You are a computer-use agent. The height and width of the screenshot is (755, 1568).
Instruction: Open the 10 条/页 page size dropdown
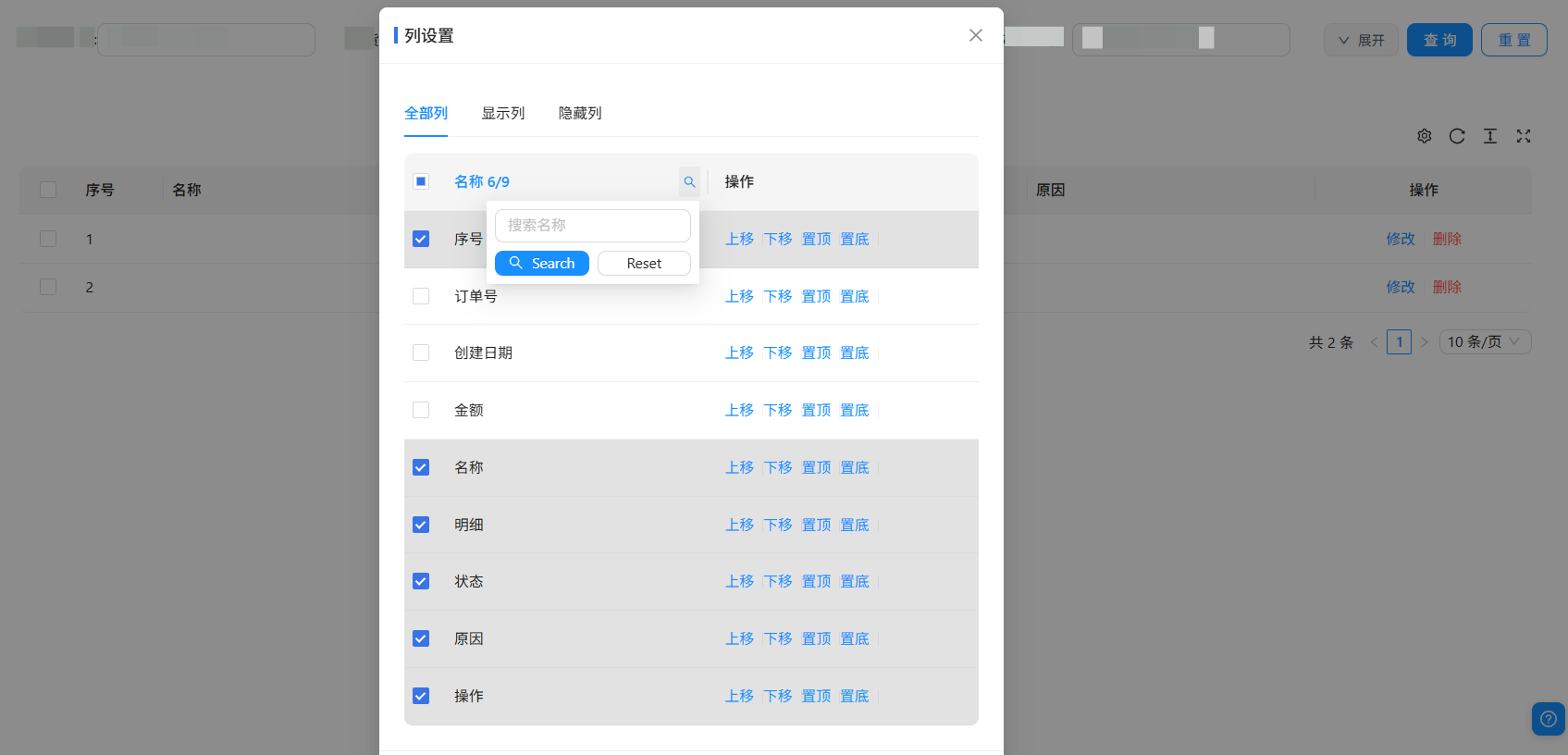(1485, 342)
